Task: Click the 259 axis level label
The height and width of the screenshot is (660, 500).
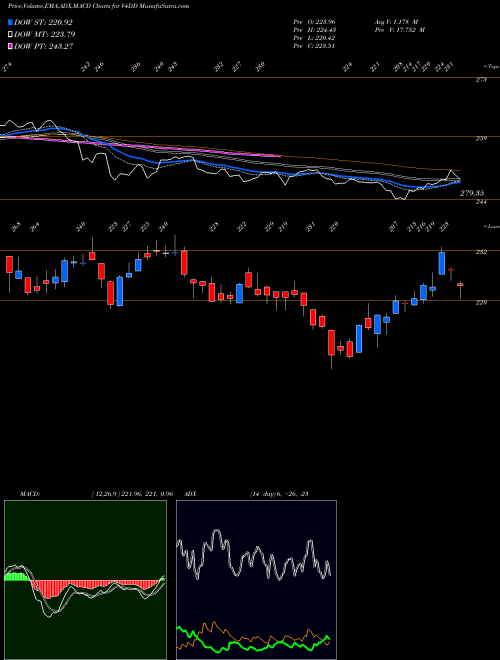Action: [x=481, y=138]
